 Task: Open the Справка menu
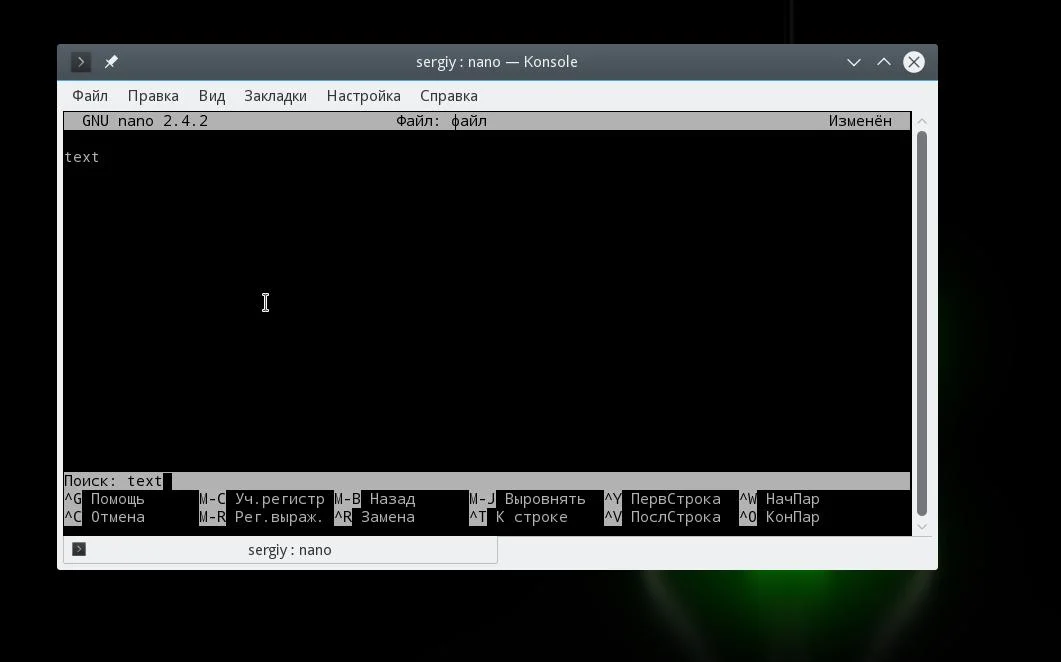449,96
